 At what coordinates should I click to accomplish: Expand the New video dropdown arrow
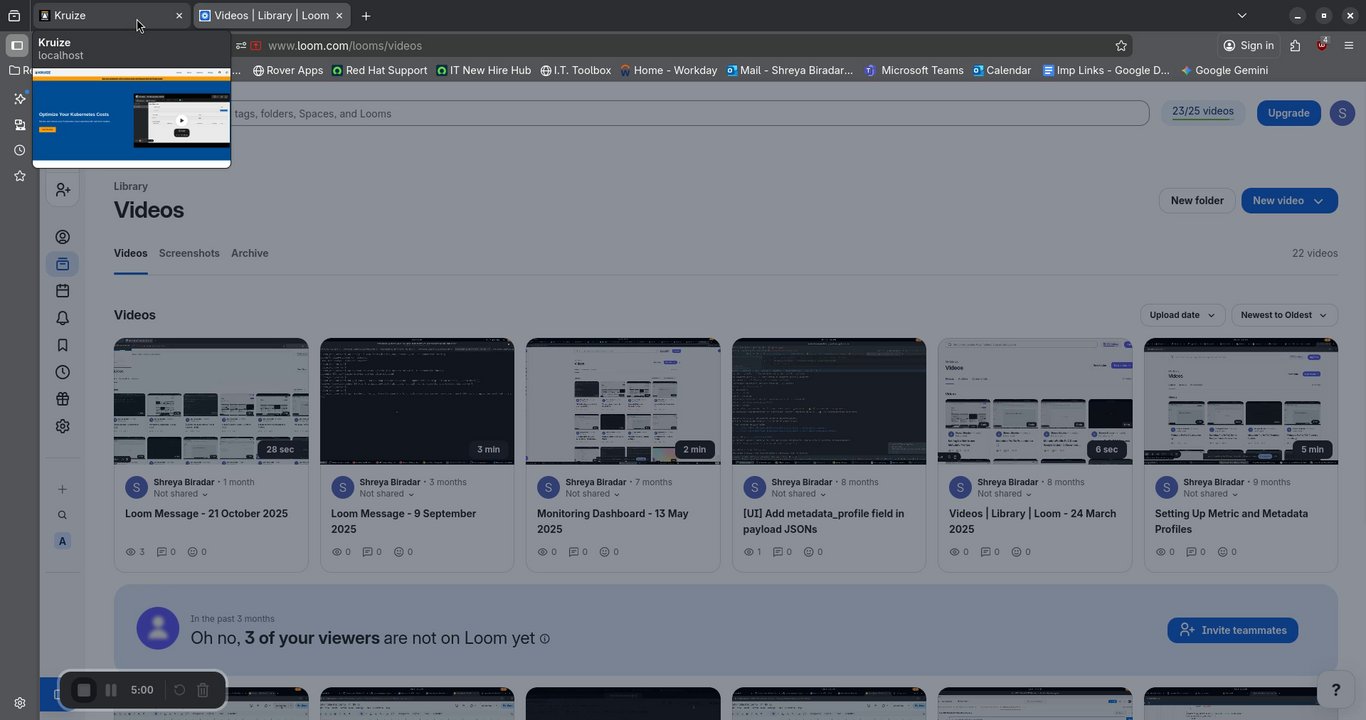tap(1318, 201)
